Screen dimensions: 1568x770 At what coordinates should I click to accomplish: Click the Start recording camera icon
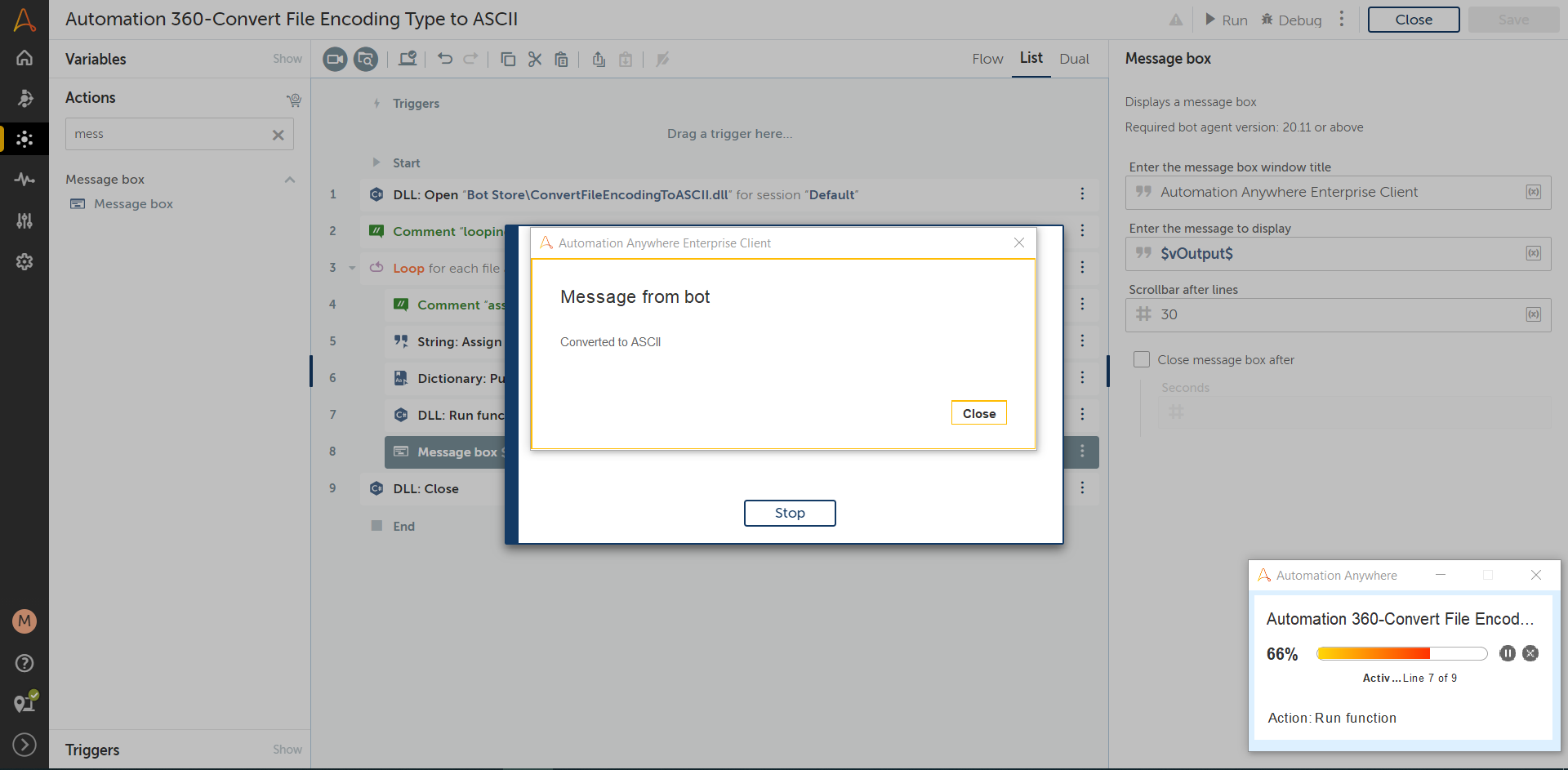coord(335,59)
